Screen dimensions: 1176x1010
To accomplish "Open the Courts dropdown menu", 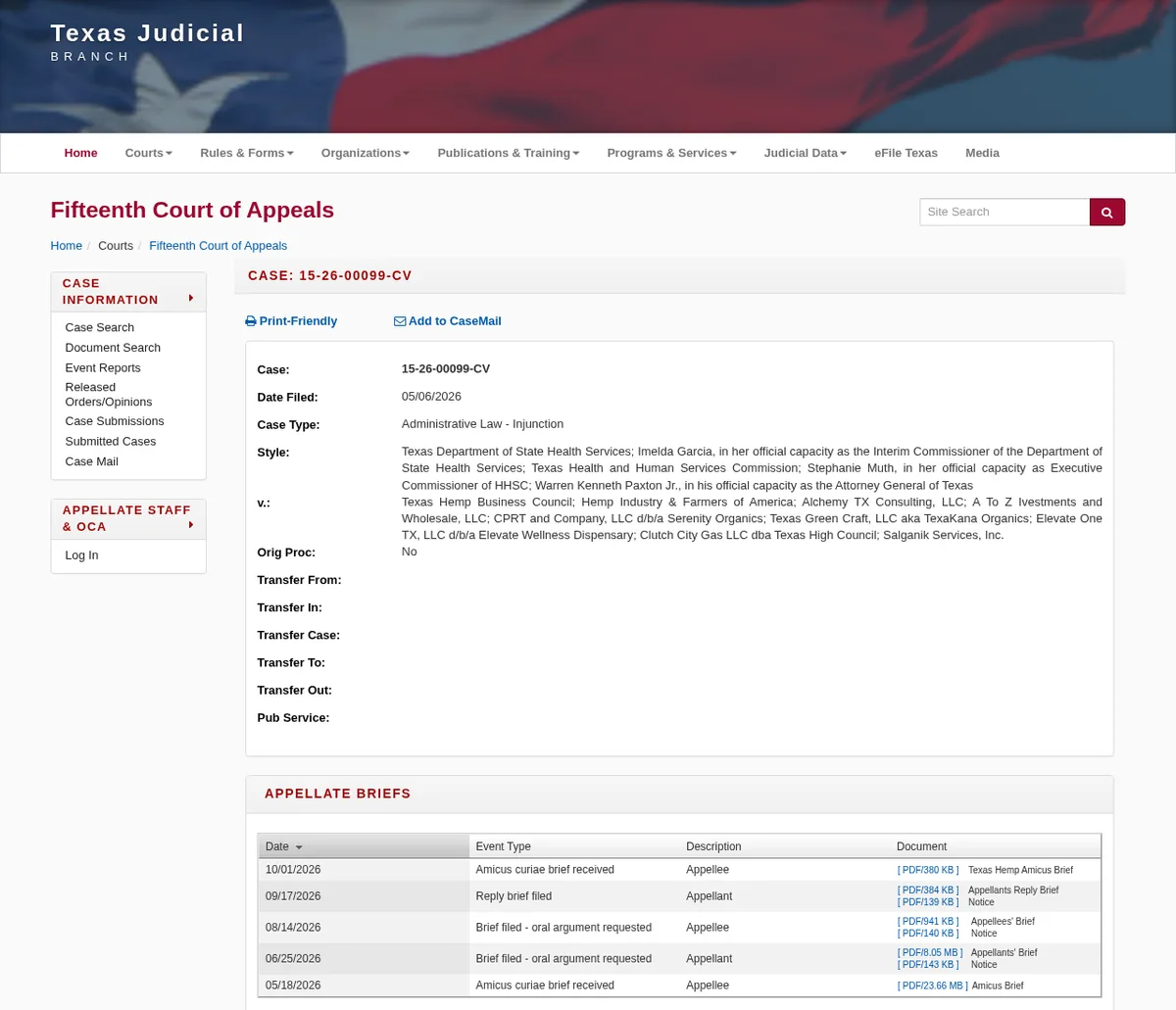I will [149, 153].
